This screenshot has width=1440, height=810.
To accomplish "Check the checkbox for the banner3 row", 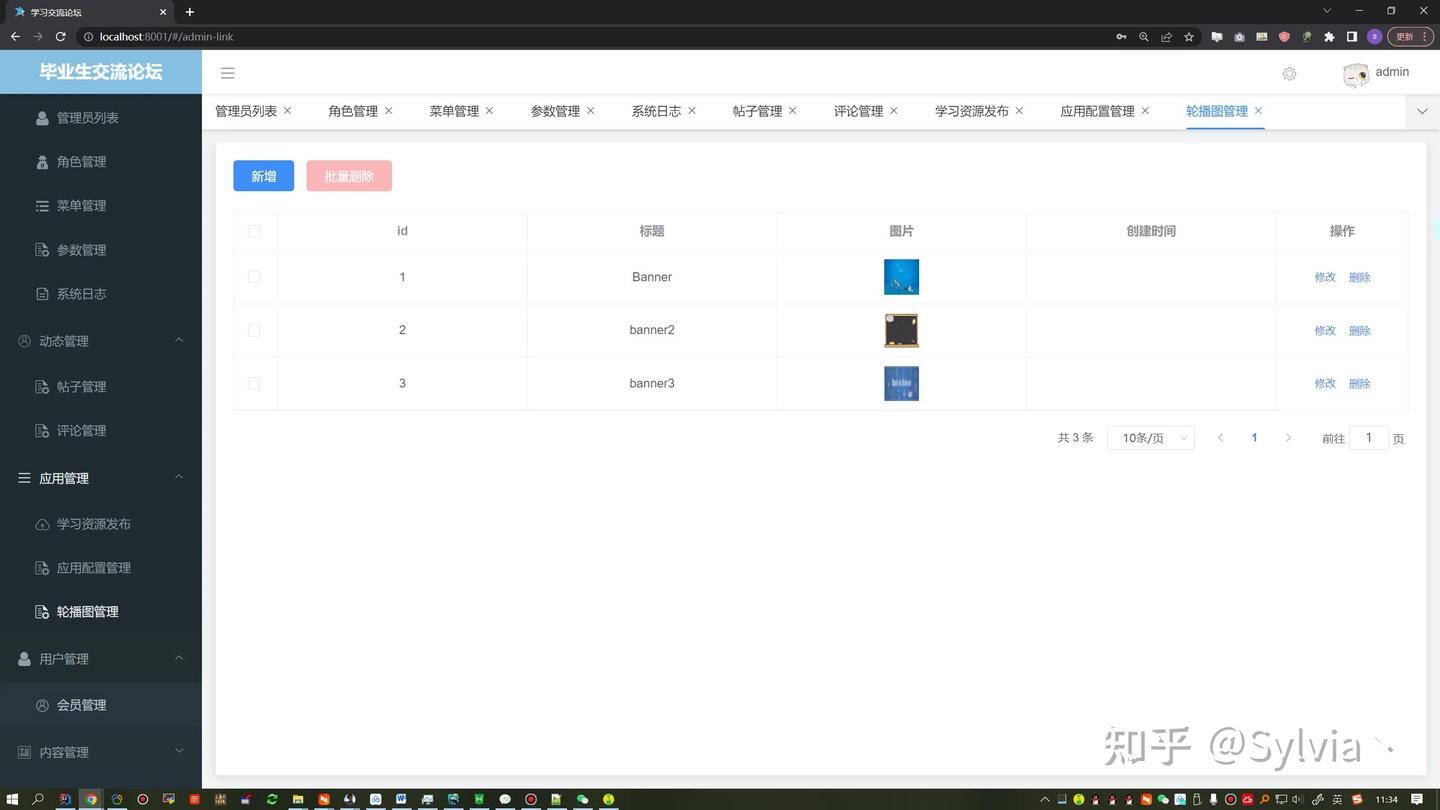I will [254, 383].
